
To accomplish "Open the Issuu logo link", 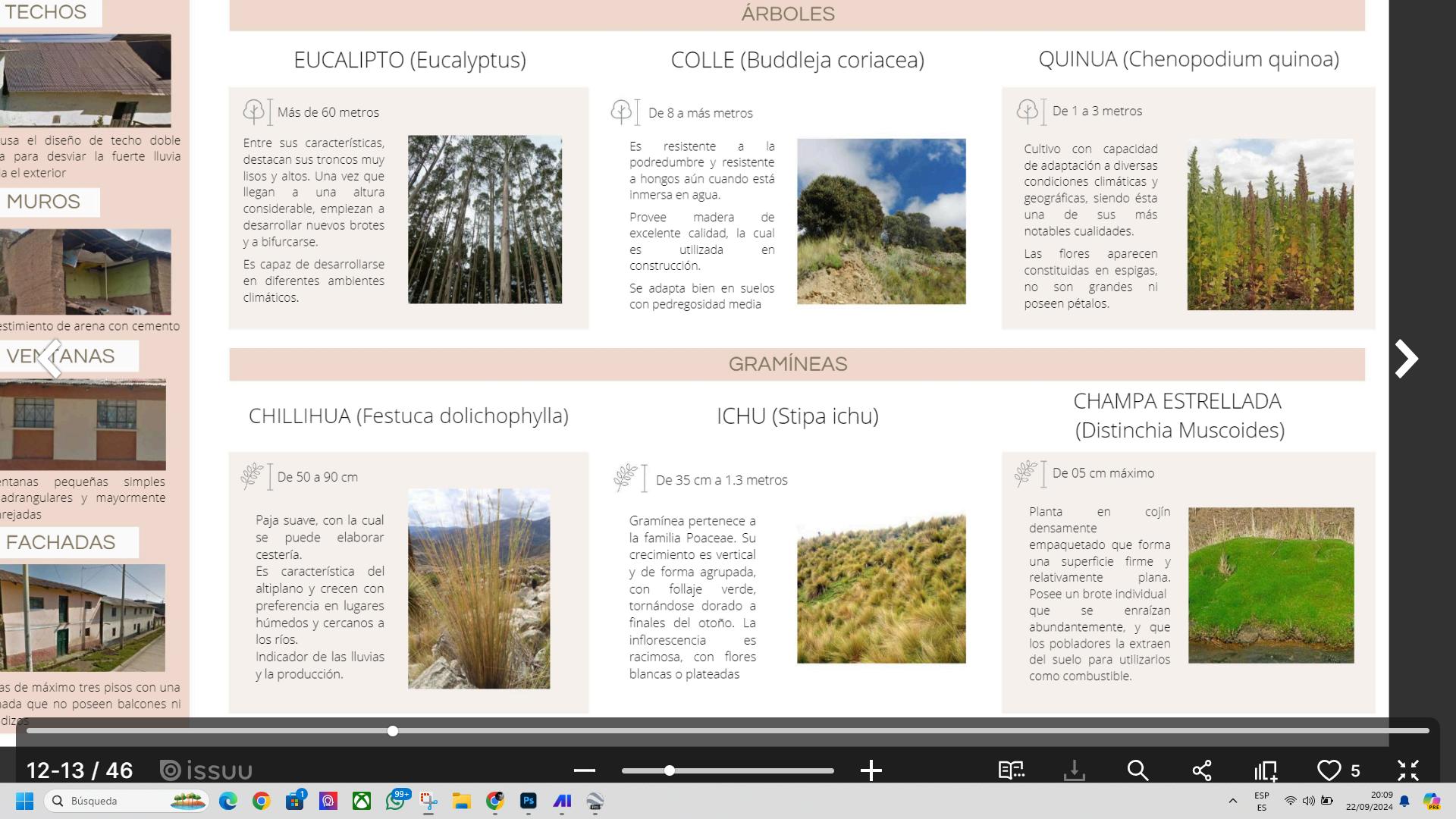I will [206, 770].
